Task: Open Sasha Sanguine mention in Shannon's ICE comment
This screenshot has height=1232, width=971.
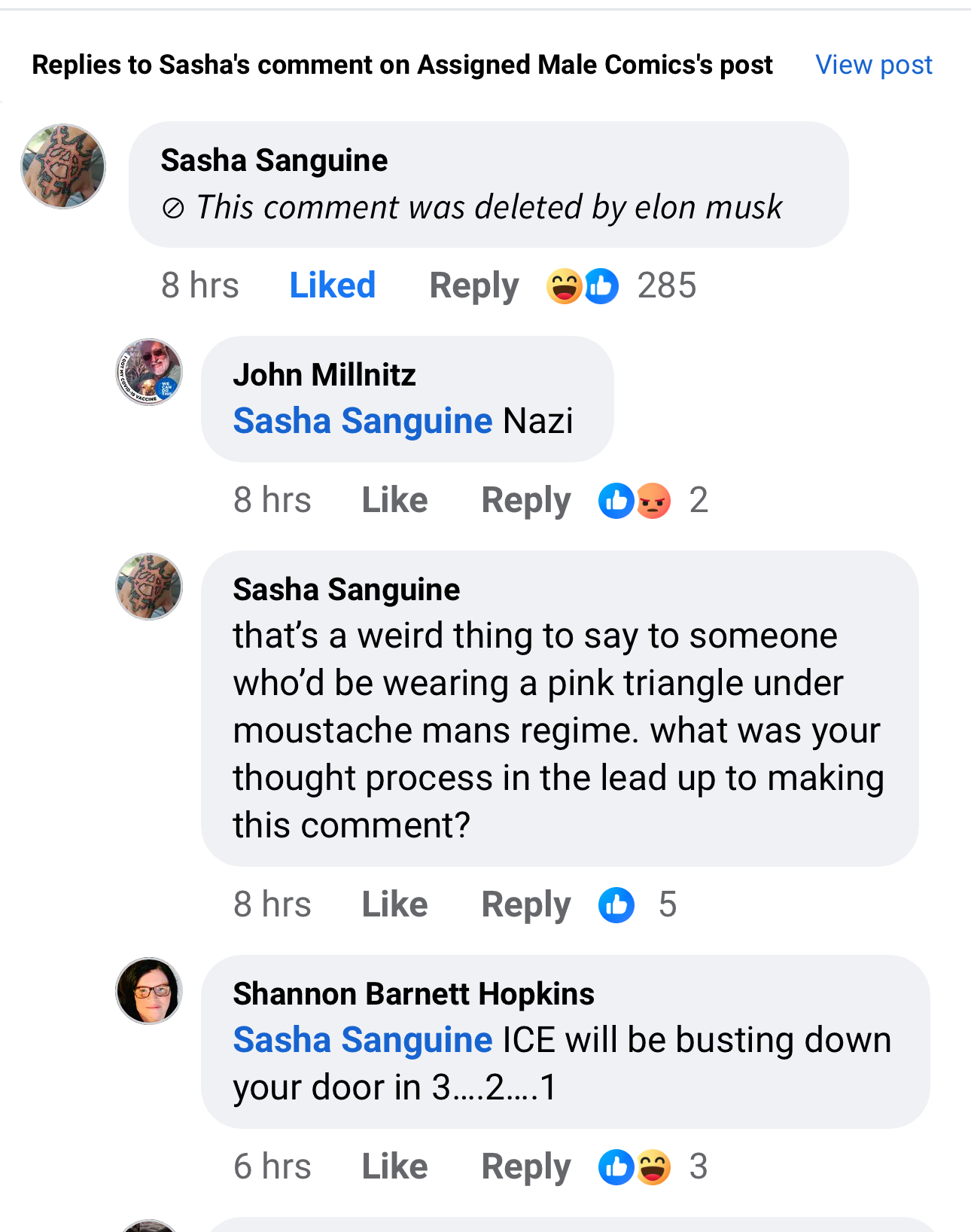Action: click(x=363, y=1039)
